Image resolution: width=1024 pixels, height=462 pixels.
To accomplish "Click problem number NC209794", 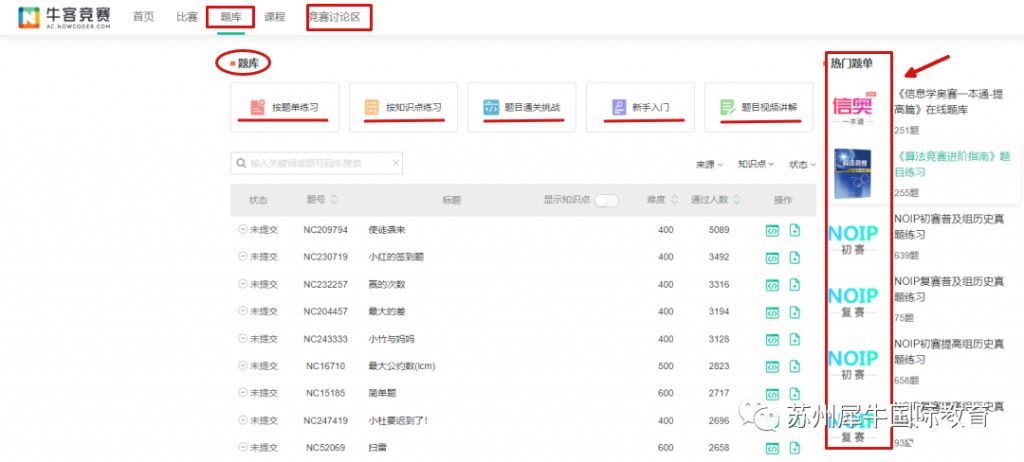I will click(325, 230).
